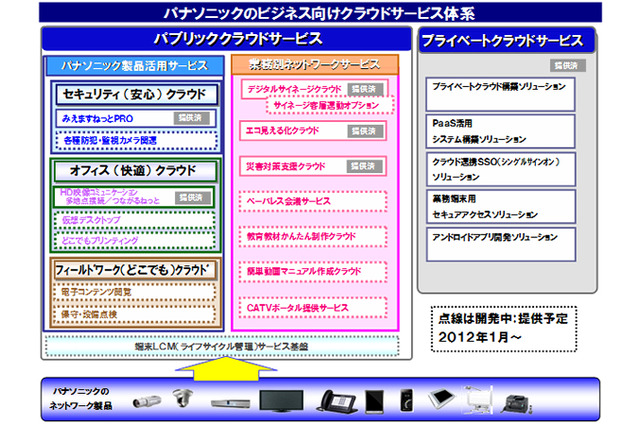This screenshot has width=640, height=426.
Task: Click the fax multifunction machine icon
Action: pos(516,404)
